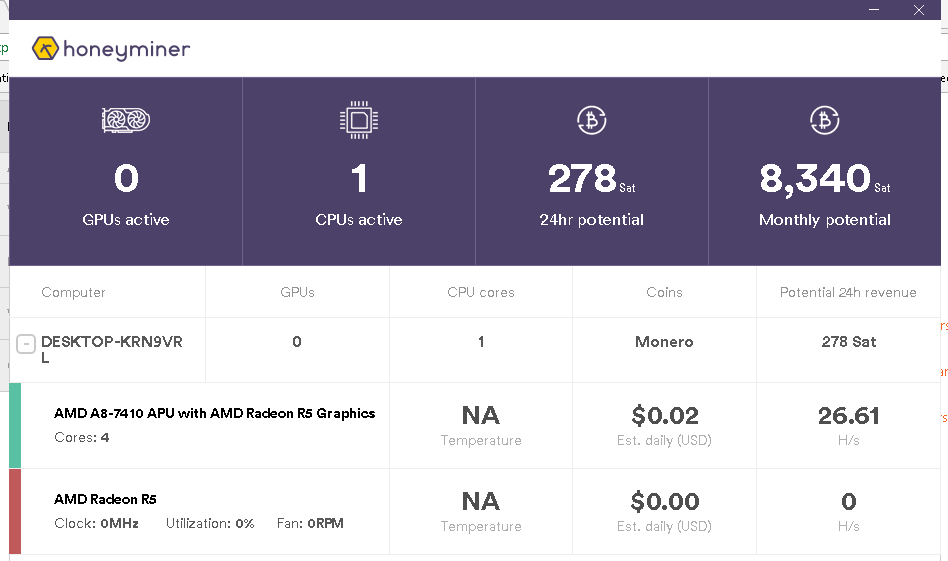Click the honeyminer logo icon
This screenshot has width=948, height=561.
click(45, 48)
